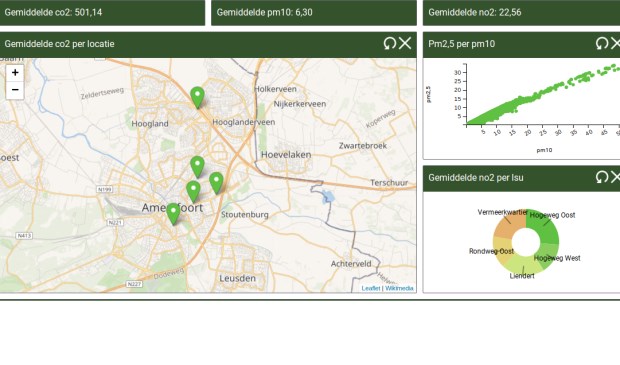Open the Leaflet attribution link
The height and width of the screenshot is (365, 620).
[x=370, y=288]
